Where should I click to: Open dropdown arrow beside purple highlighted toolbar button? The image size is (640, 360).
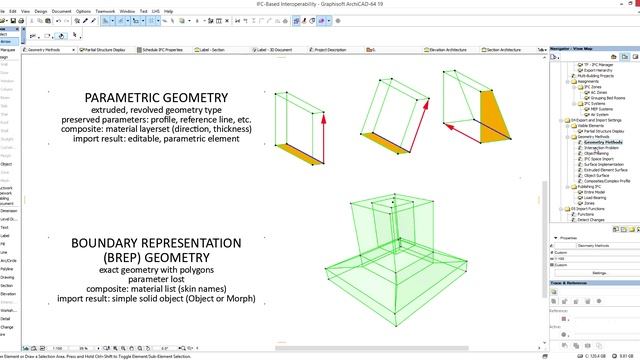[x=329, y=21]
